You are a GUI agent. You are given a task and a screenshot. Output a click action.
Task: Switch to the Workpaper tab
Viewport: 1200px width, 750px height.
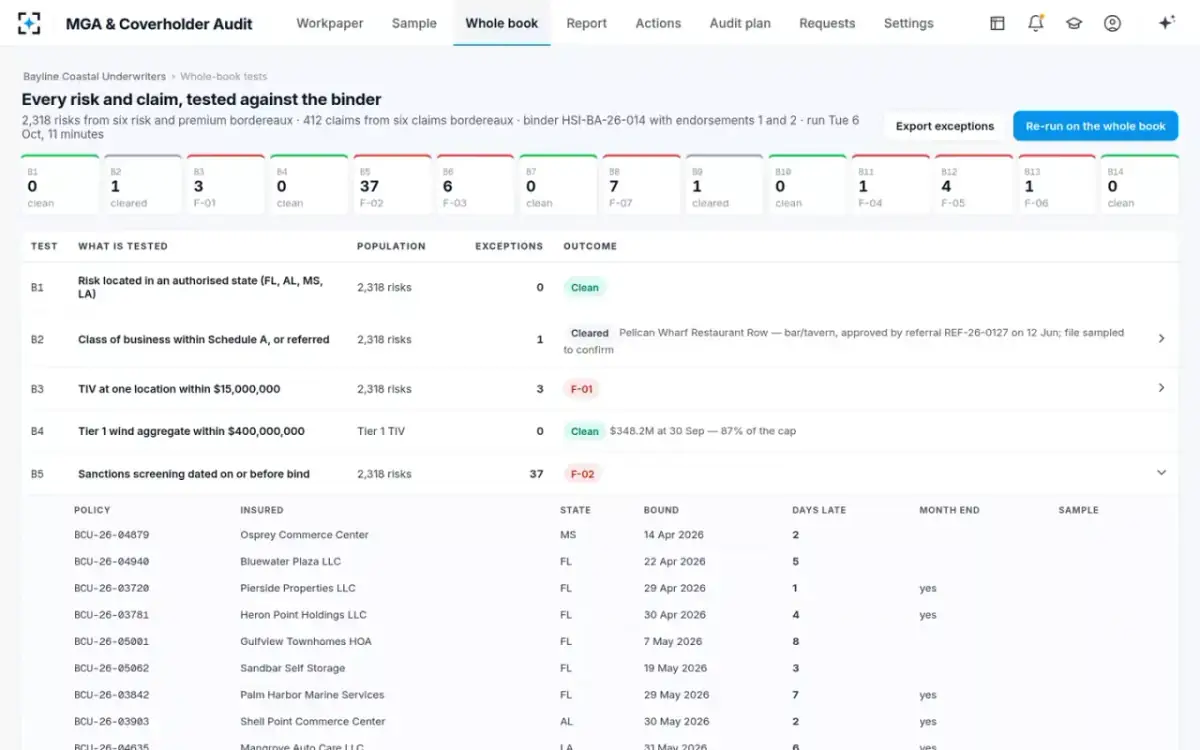pos(330,23)
